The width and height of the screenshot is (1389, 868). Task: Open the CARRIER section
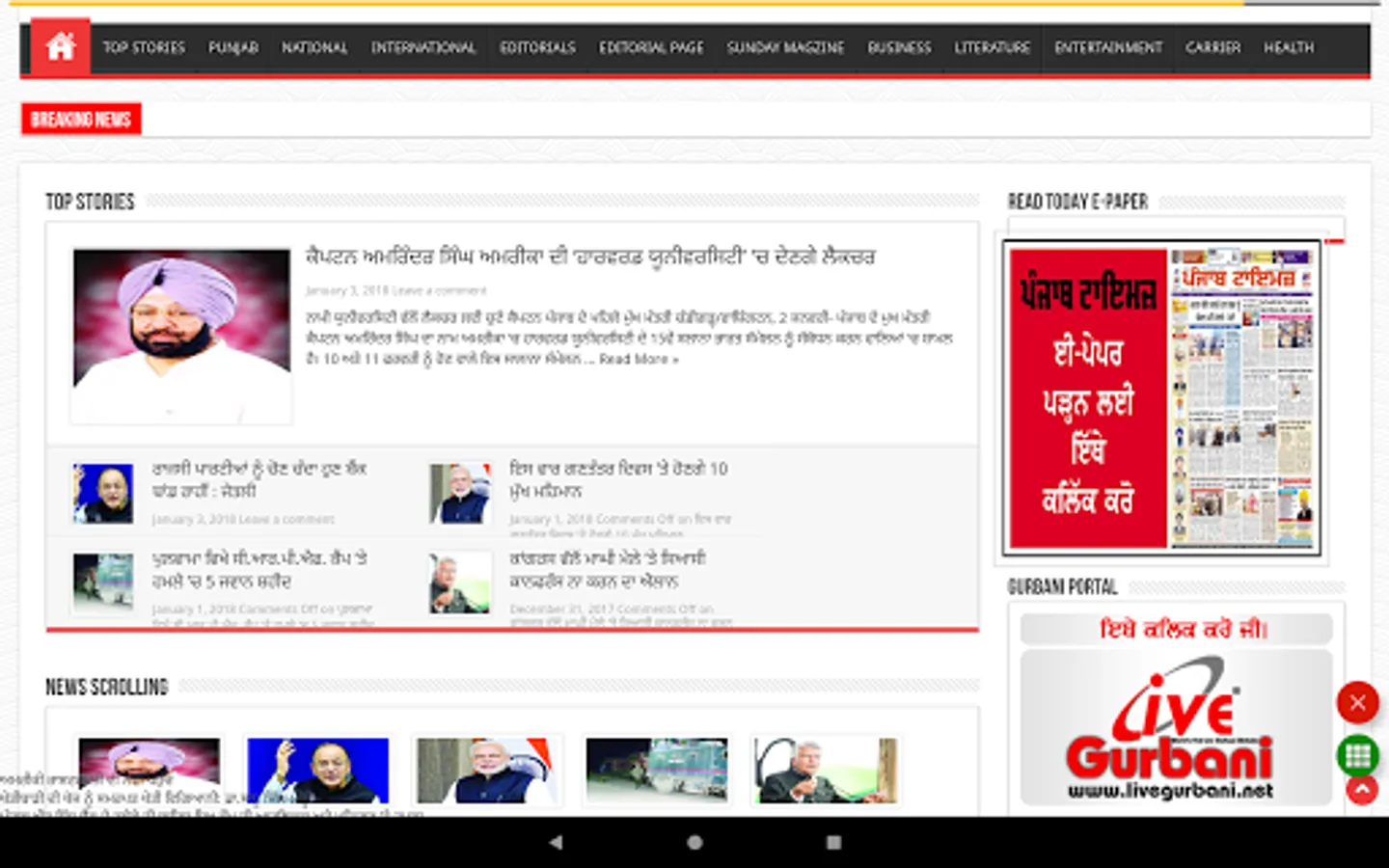[1212, 47]
